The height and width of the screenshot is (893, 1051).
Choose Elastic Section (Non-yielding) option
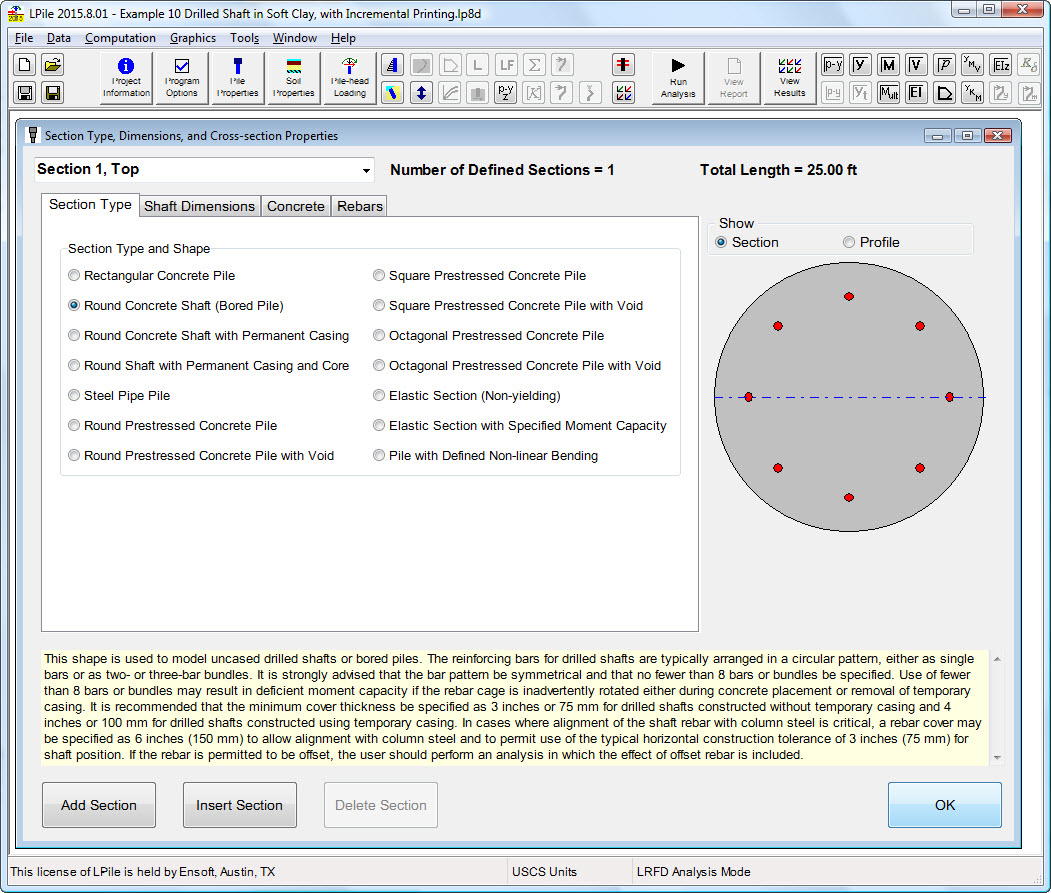379,396
